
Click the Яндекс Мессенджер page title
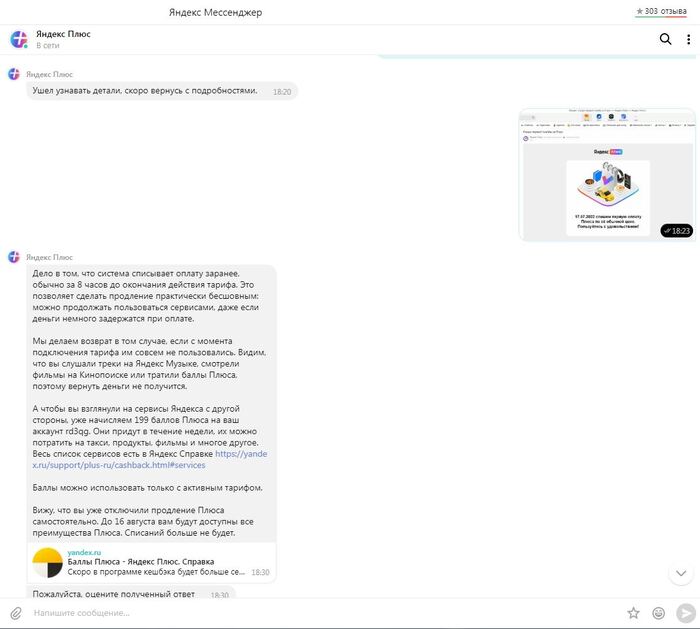(x=215, y=12)
